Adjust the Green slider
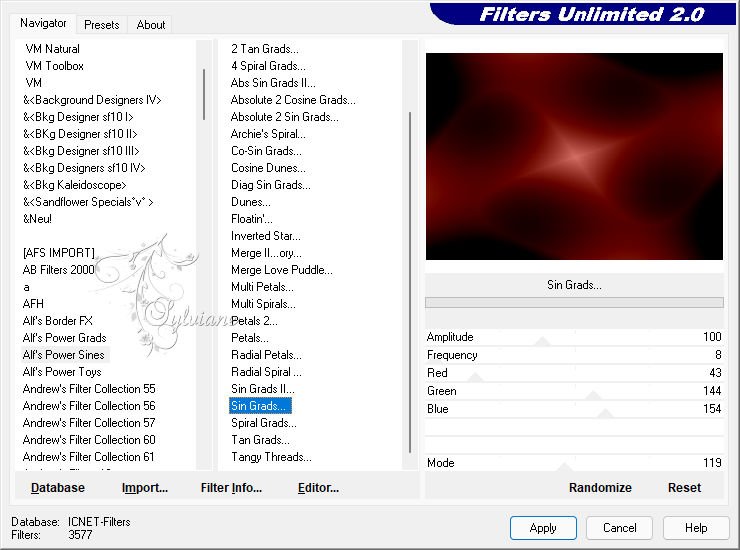Image resolution: width=740 pixels, height=550 pixels. tap(574, 391)
